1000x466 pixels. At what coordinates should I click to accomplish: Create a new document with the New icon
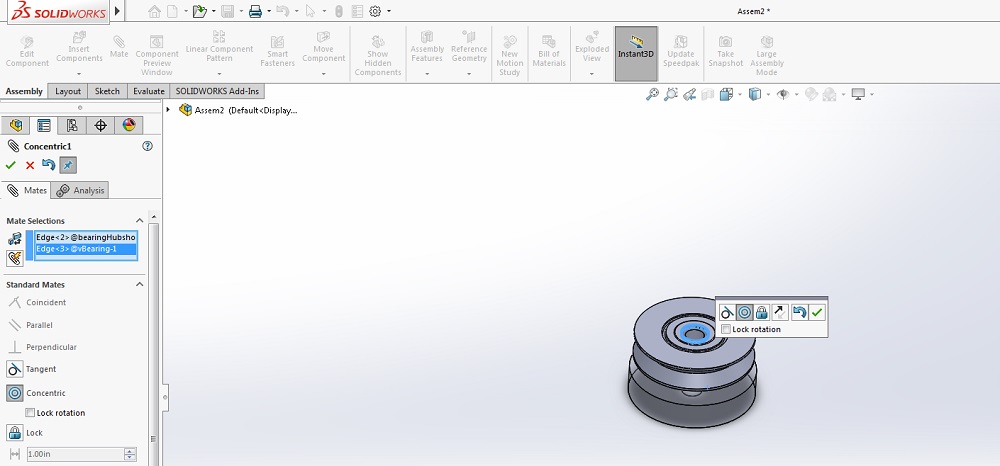click(172, 11)
